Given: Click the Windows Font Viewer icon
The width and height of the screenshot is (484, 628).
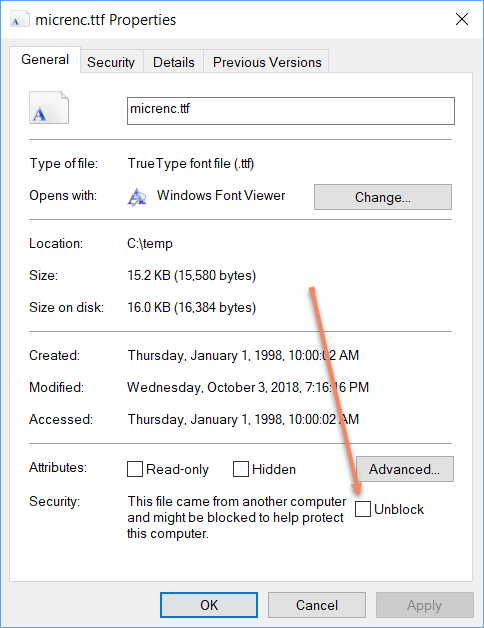Looking at the screenshot, I should (x=137, y=197).
